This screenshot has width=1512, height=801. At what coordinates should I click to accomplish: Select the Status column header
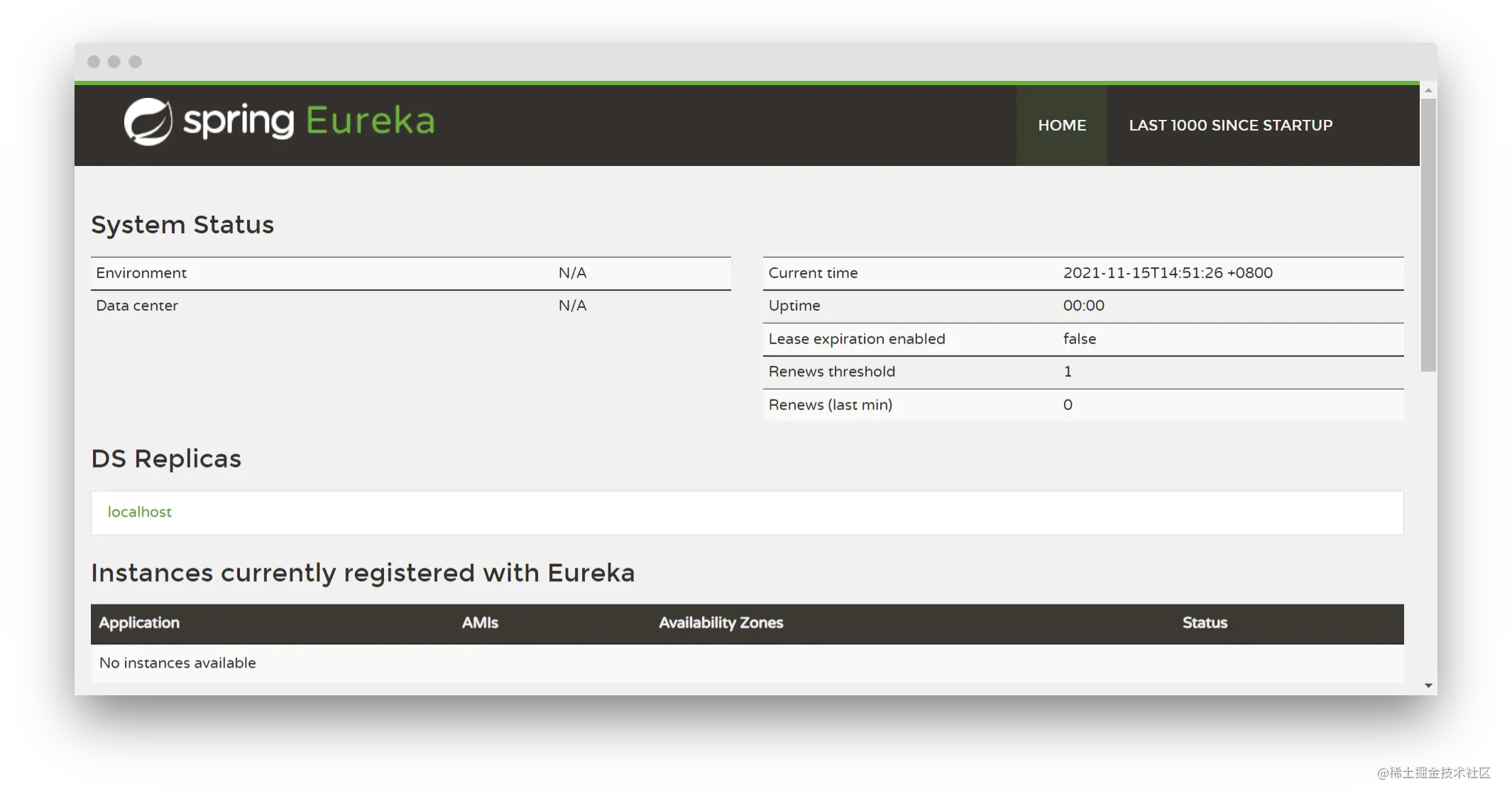(x=1205, y=623)
